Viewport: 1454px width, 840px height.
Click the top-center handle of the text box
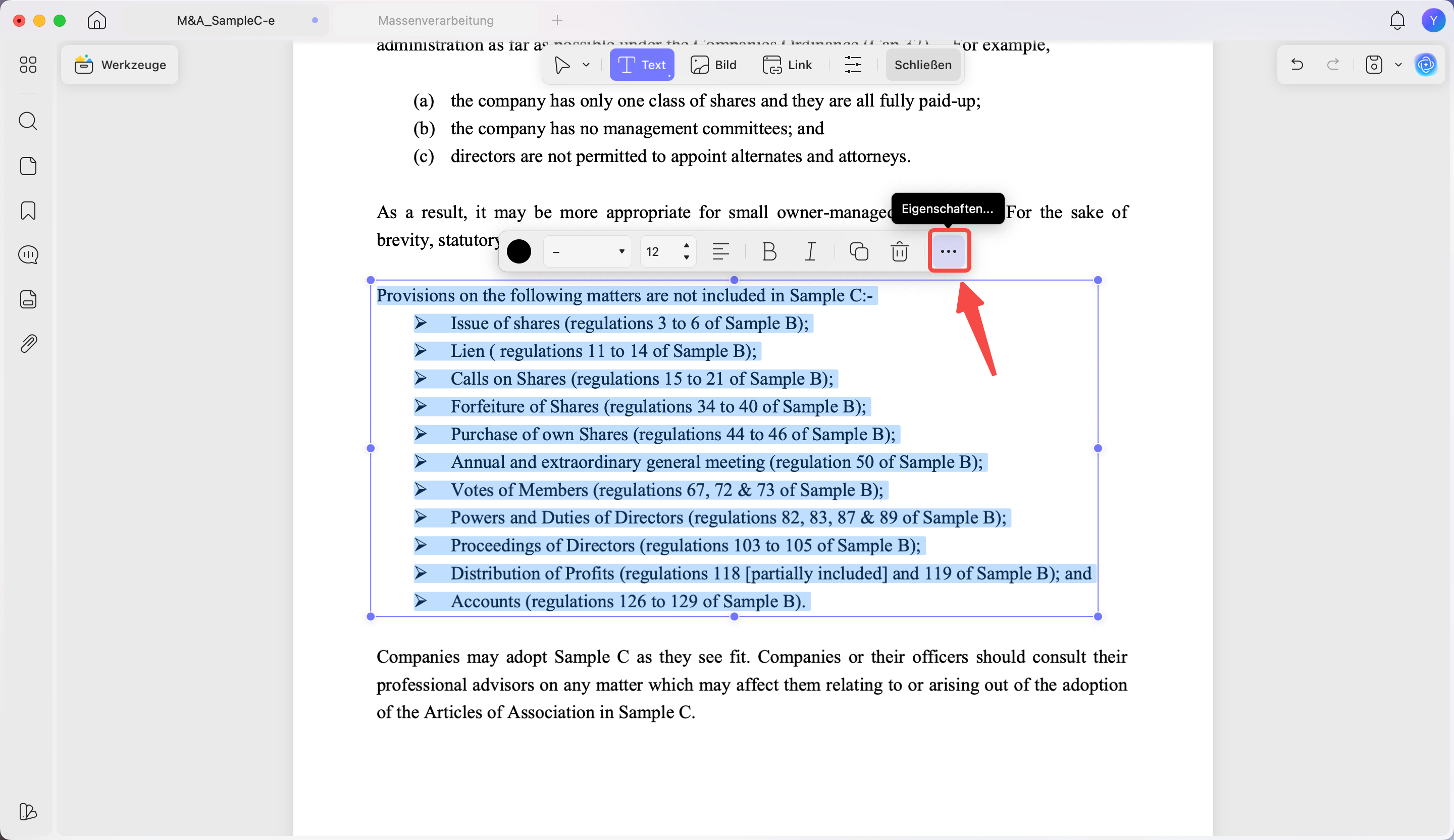point(734,280)
